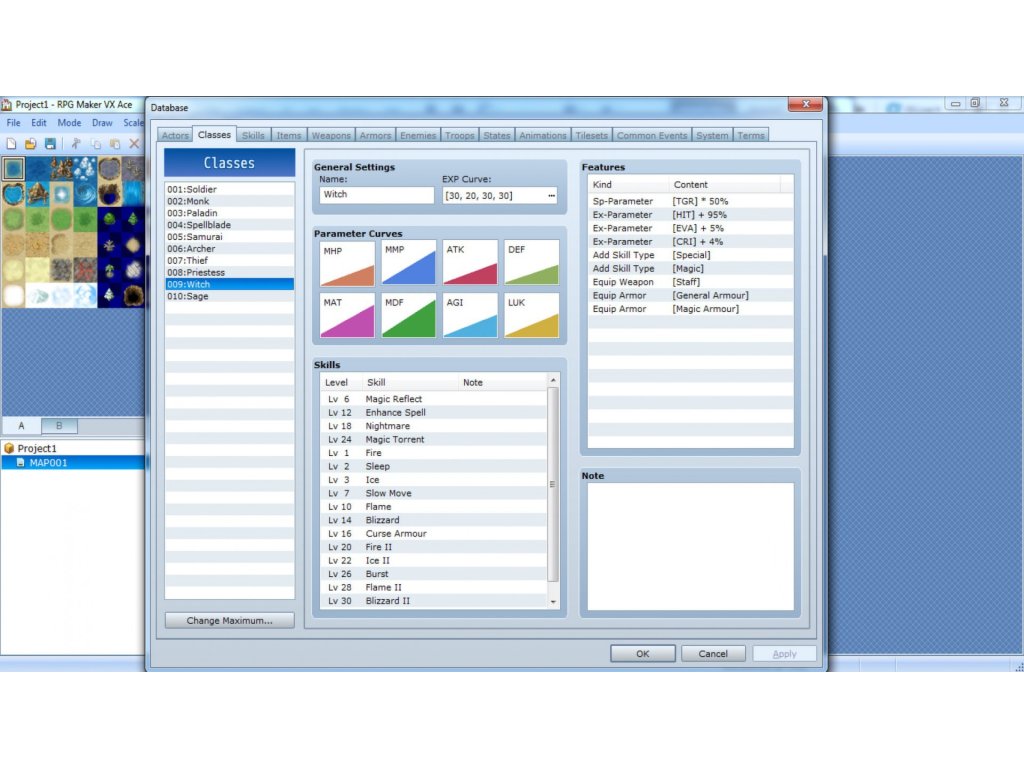The width and height of the screenshot is (1024, 768).
Task: Click the Copy toolbar icon
Action: pos(95,144)
